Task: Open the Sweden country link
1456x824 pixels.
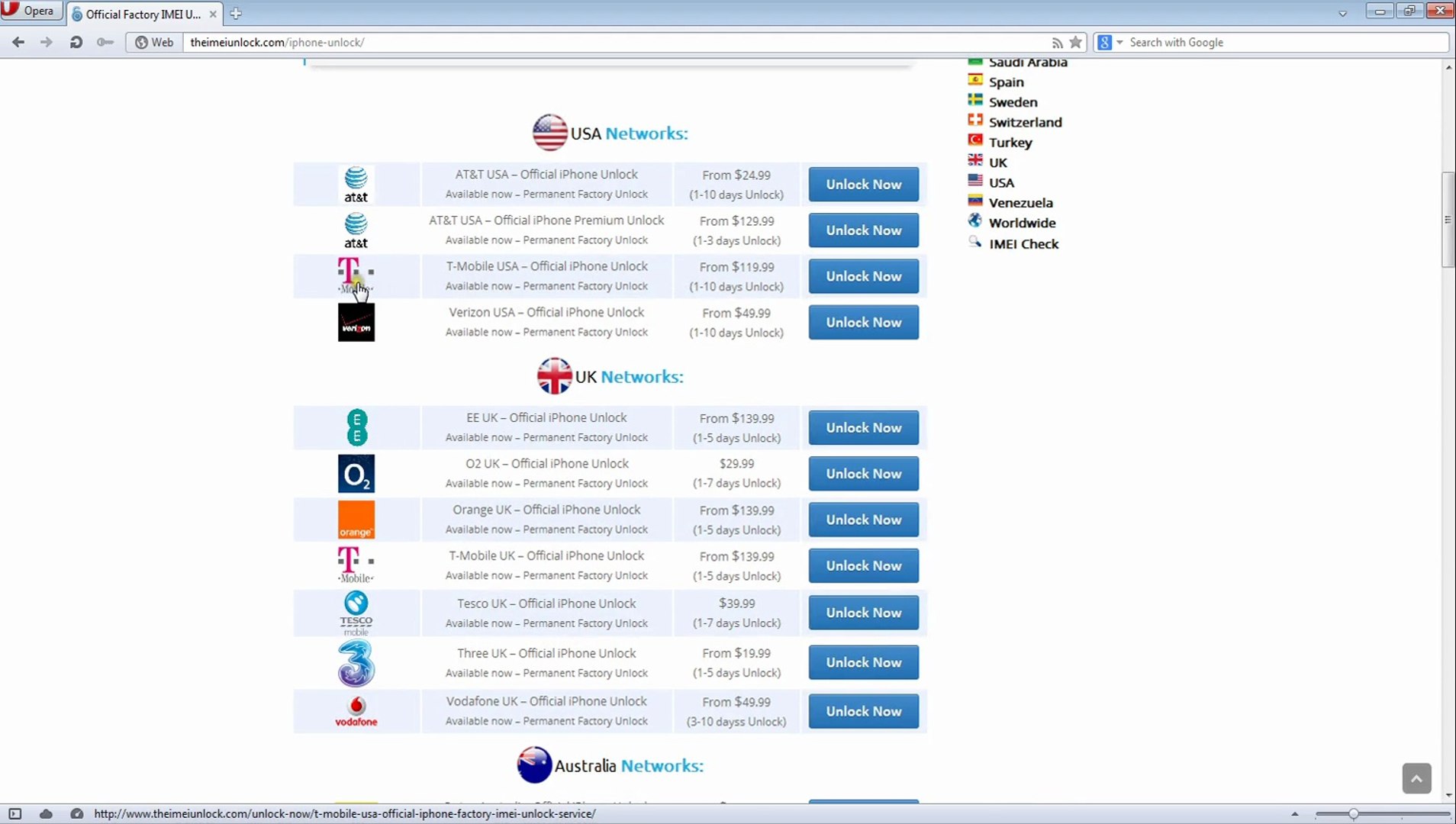Action: pos(1013,102)
